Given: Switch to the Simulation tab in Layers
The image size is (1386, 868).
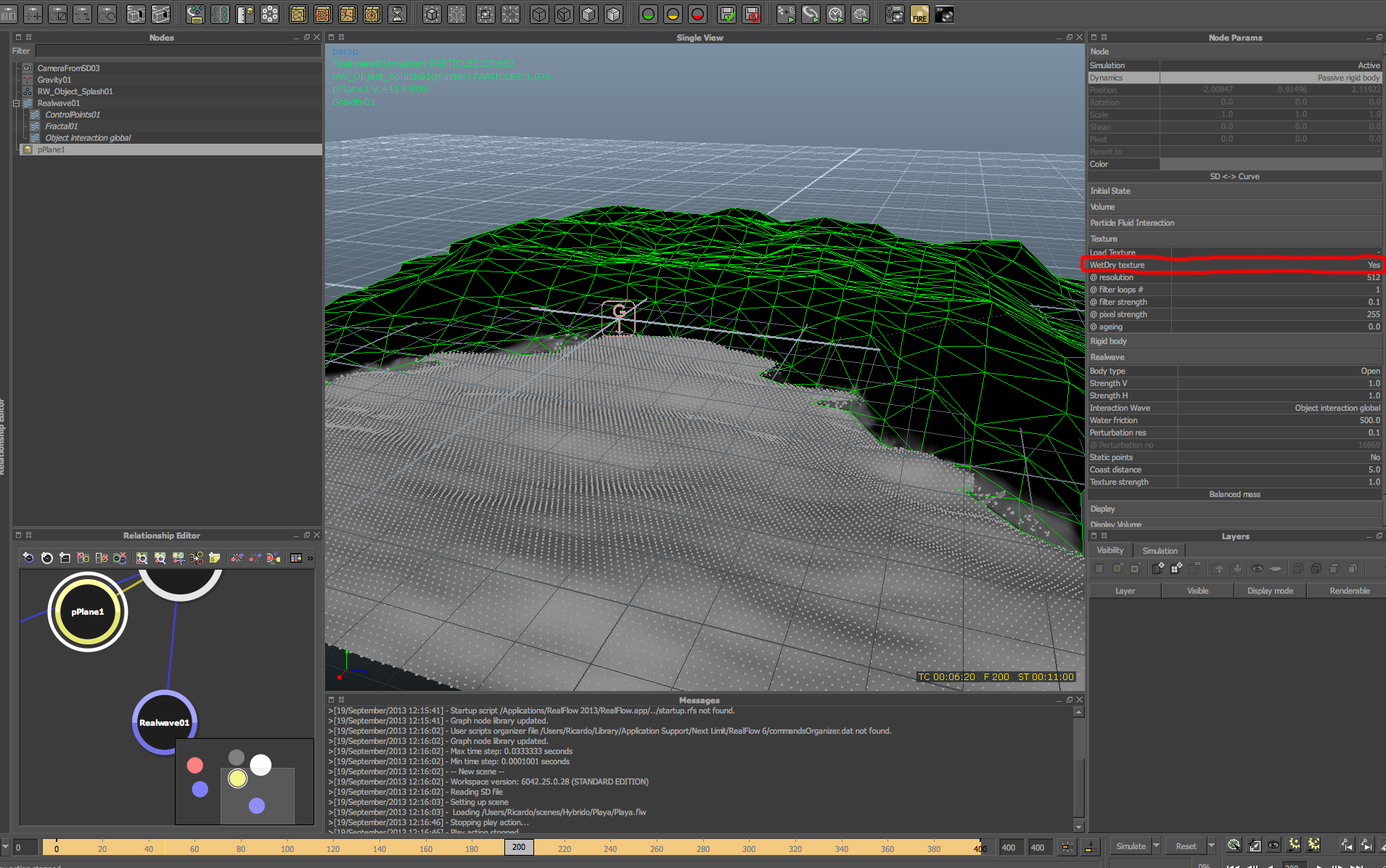Looking at the screenshot, I should pos(1160,551).
